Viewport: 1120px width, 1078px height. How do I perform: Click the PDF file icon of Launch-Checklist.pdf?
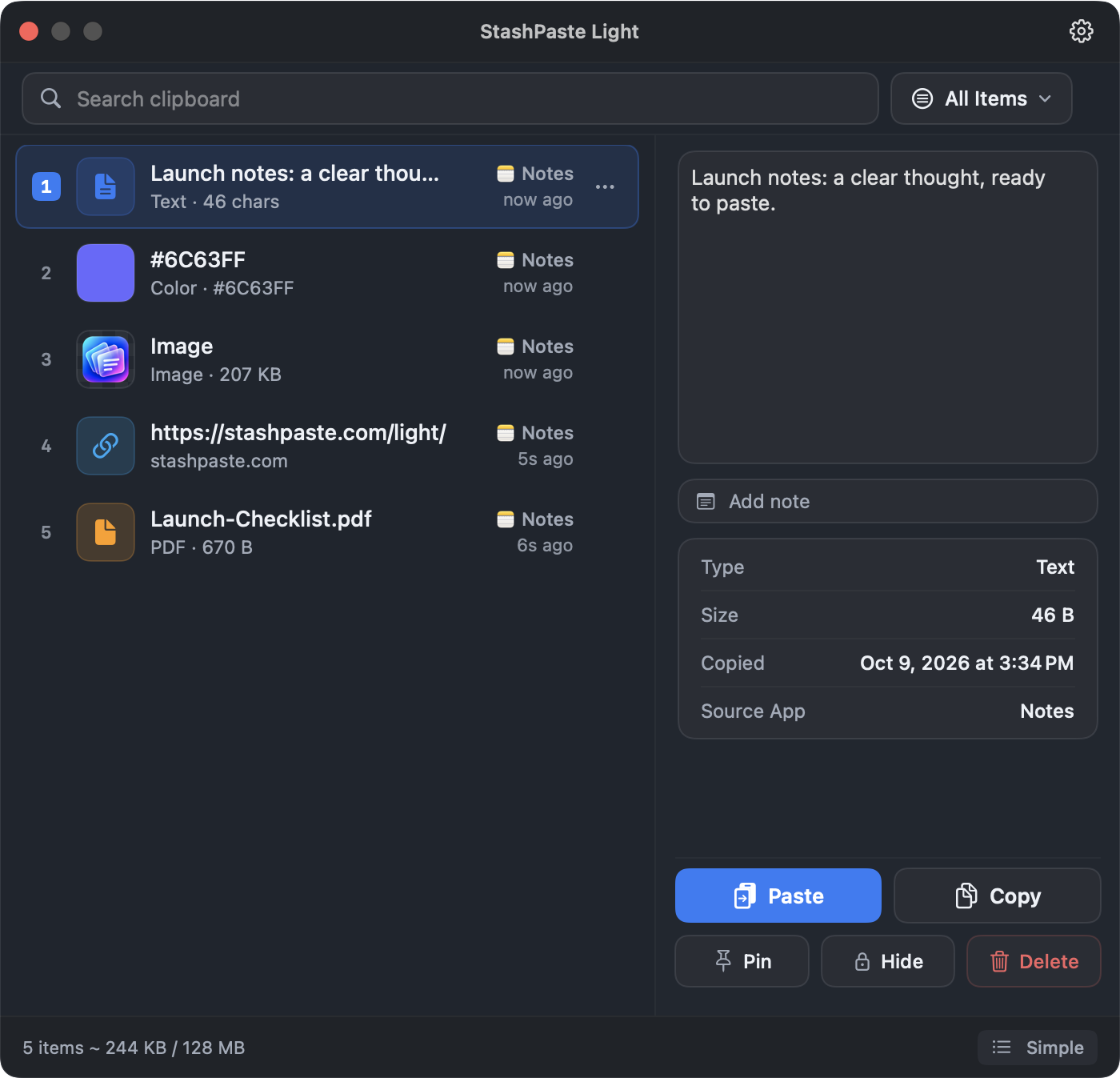(106, 532)
